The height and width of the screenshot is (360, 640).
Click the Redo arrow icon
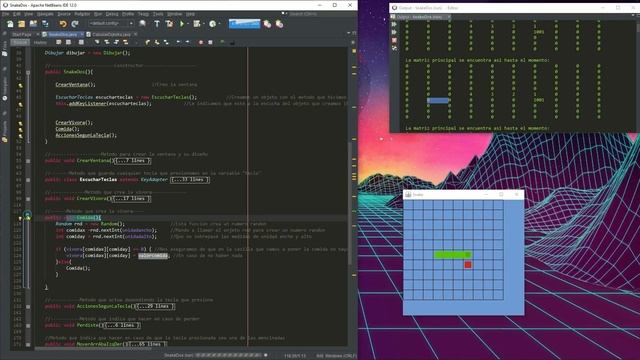(x=75, y=24)
